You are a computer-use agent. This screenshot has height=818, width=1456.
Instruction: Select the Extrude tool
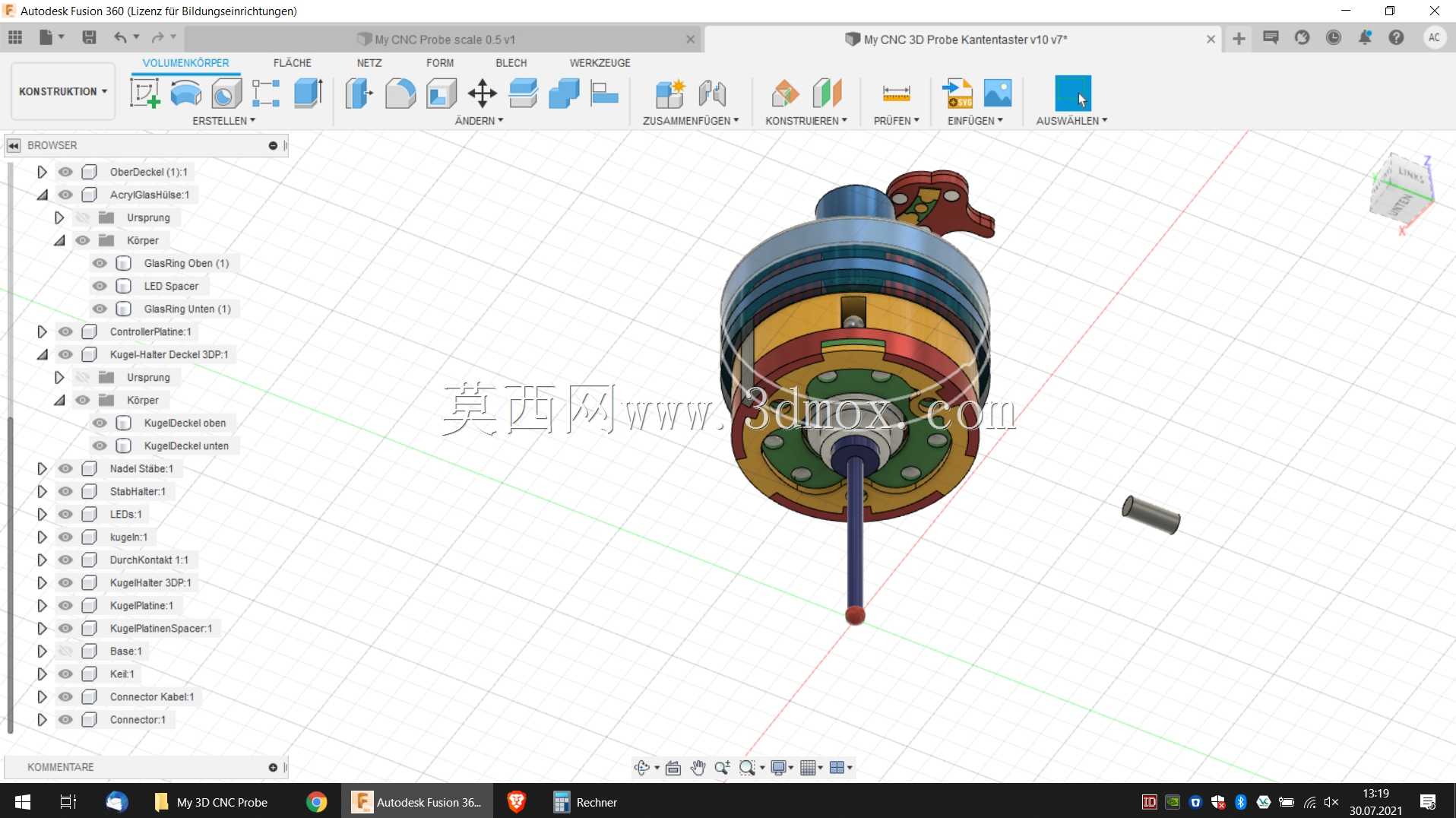click(309, 94)
